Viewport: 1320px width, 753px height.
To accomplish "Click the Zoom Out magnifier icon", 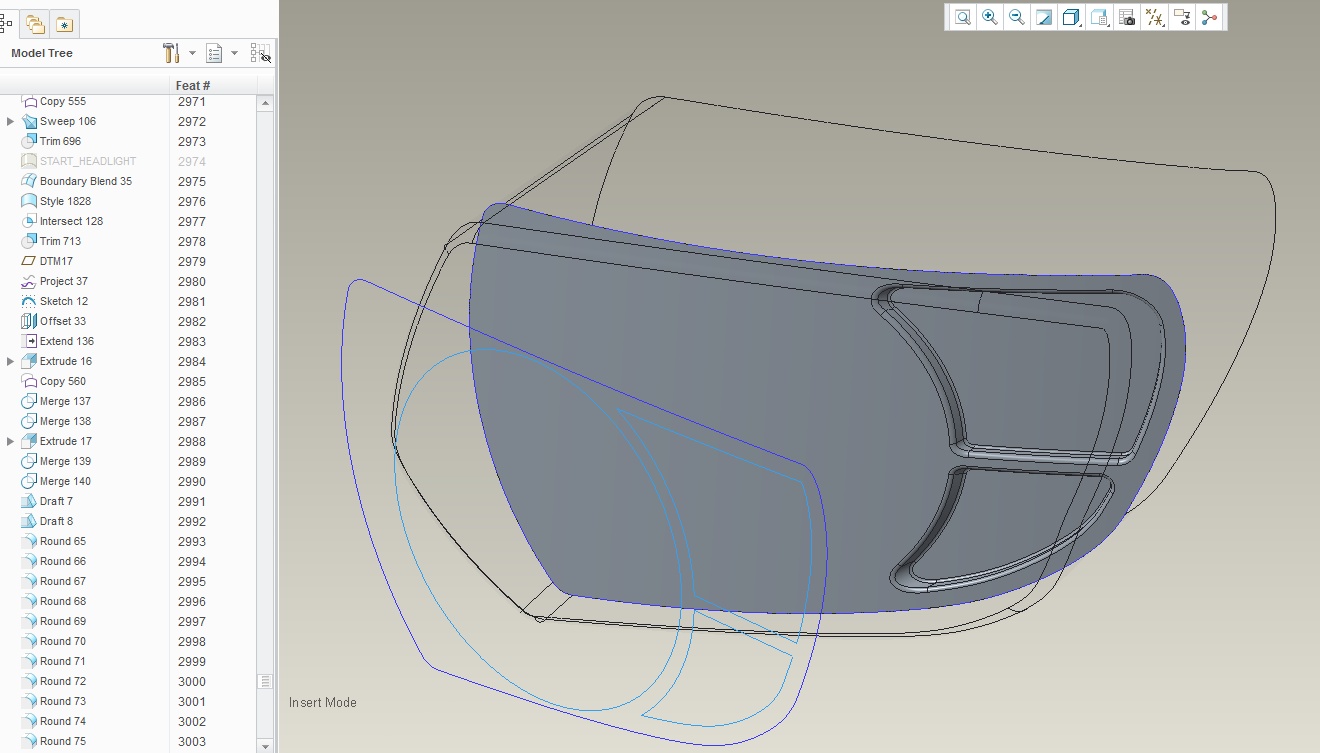I will [x=1017, y=17].
